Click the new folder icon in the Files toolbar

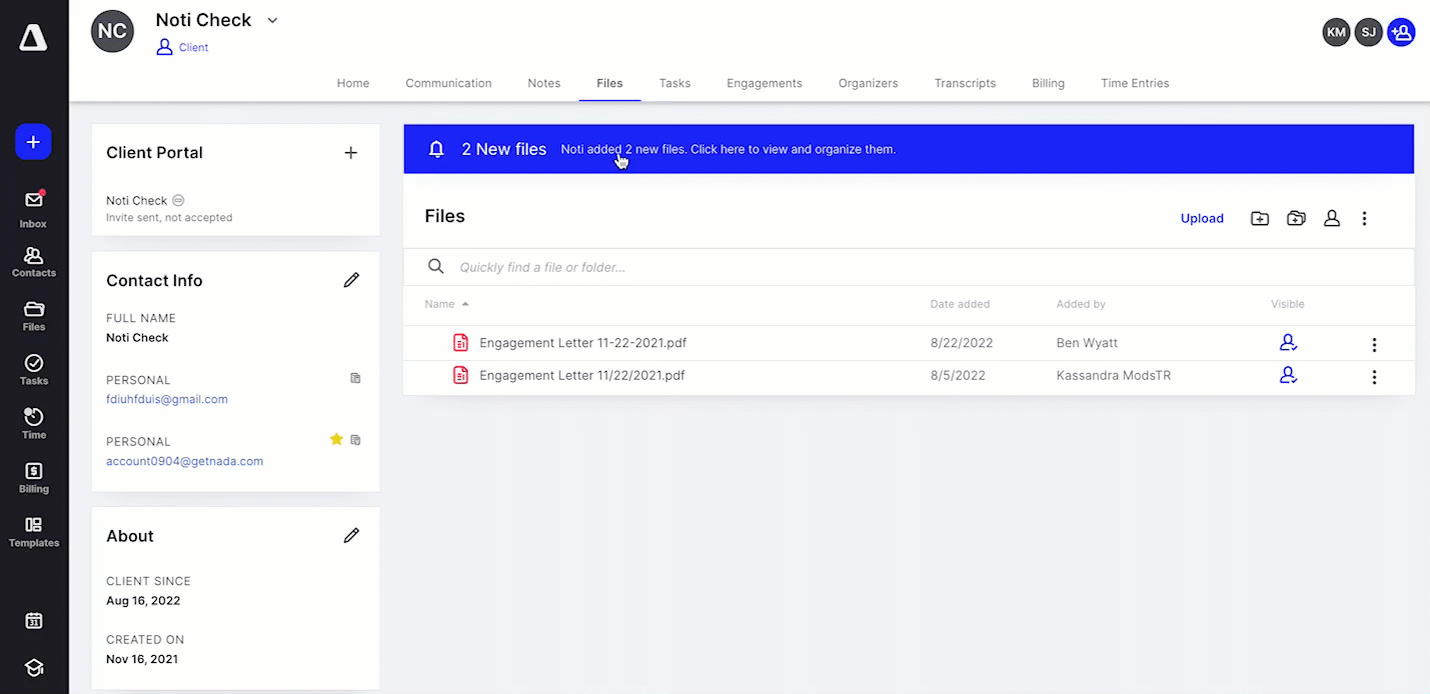1260,218
